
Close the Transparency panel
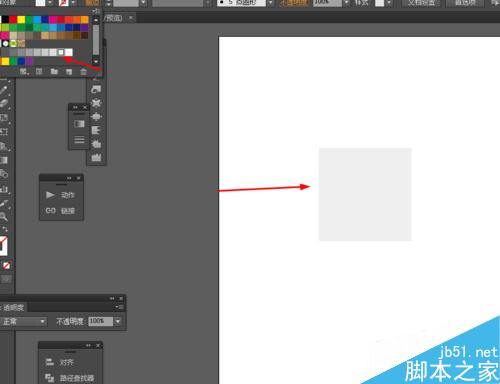tap(121, 298)
